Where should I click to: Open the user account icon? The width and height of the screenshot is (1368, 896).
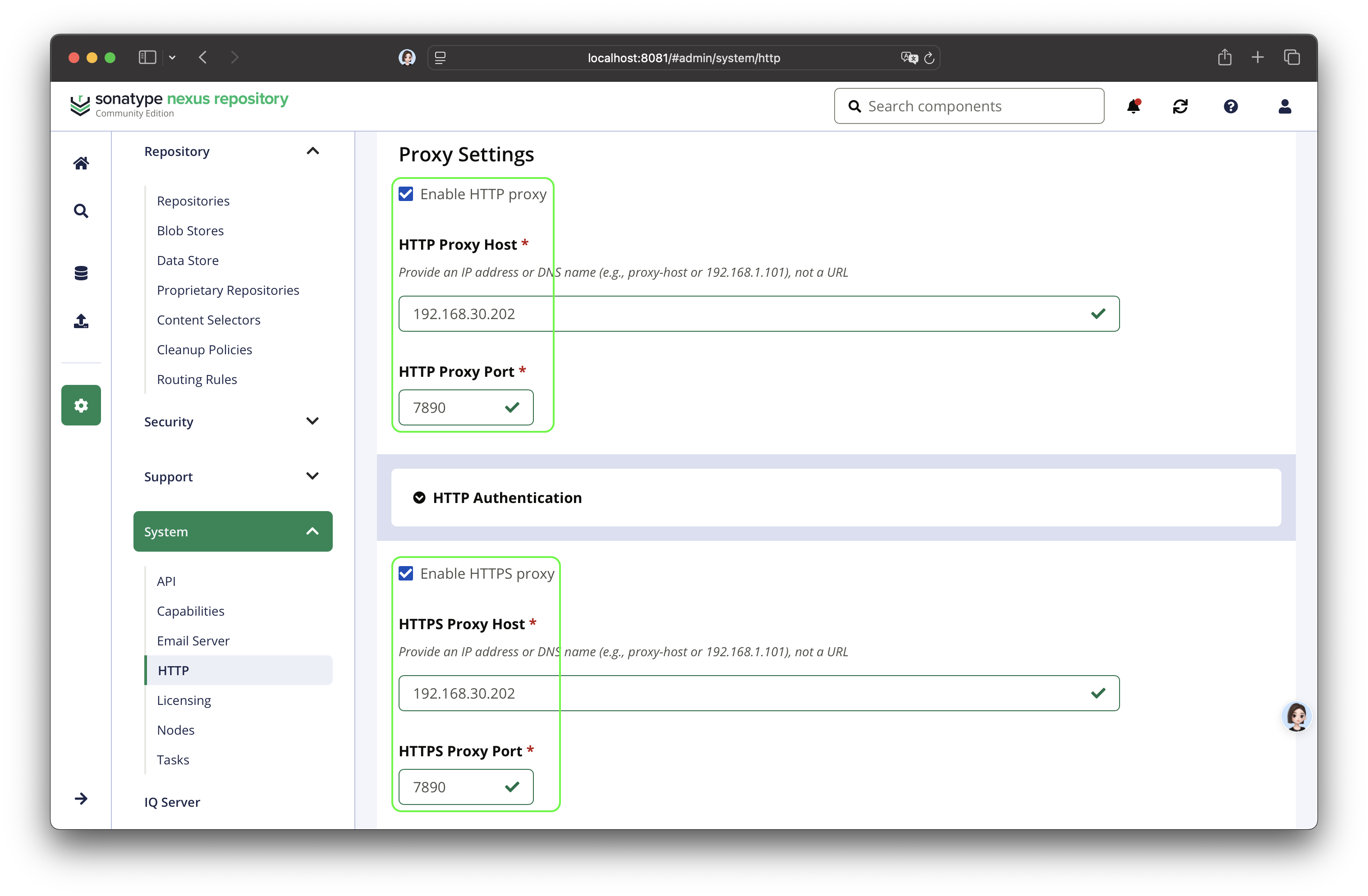coord(1285,106)
